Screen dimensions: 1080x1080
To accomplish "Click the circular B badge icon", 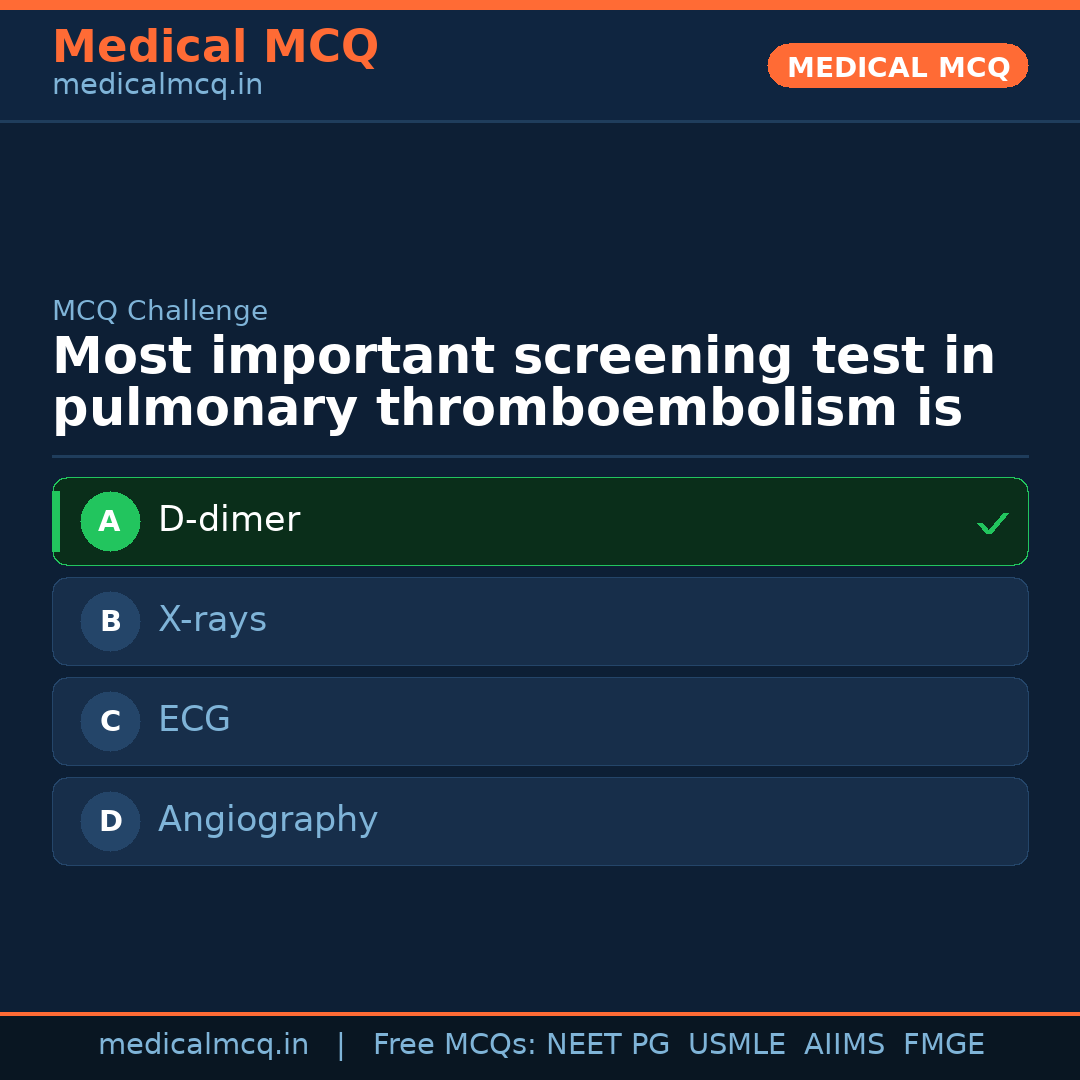I will 110,621.
